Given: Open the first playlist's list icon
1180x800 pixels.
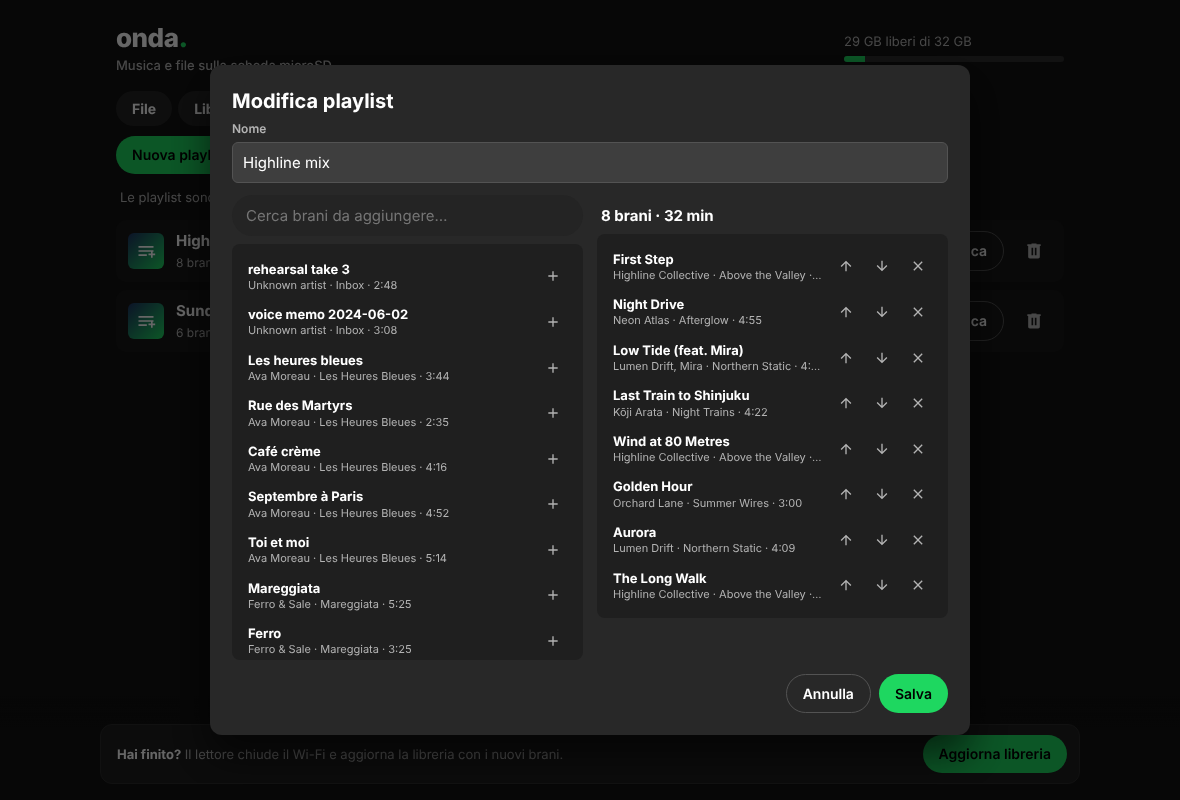Looking at the screenshot, I should (x=146, y=251).
